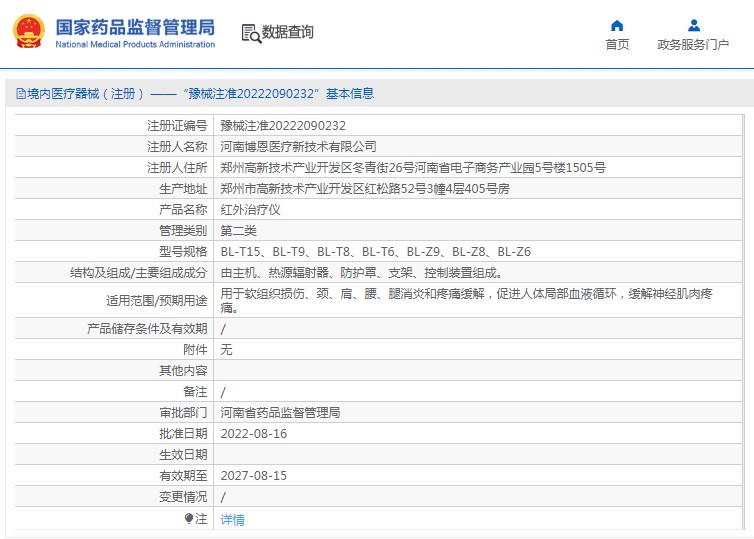Click the 政务服务门户 text label
This screenshot has height=539, width=754.
coord(693,45)
